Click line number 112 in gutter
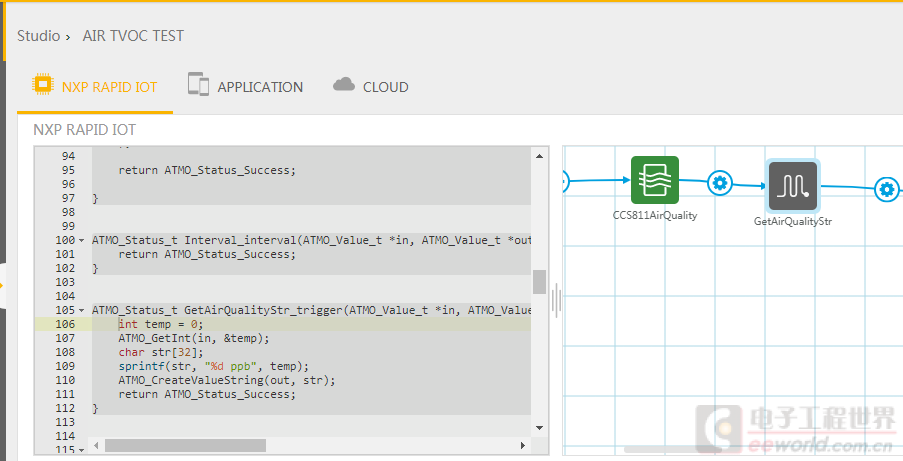This screenshot has height=461, width=903. 65,409
